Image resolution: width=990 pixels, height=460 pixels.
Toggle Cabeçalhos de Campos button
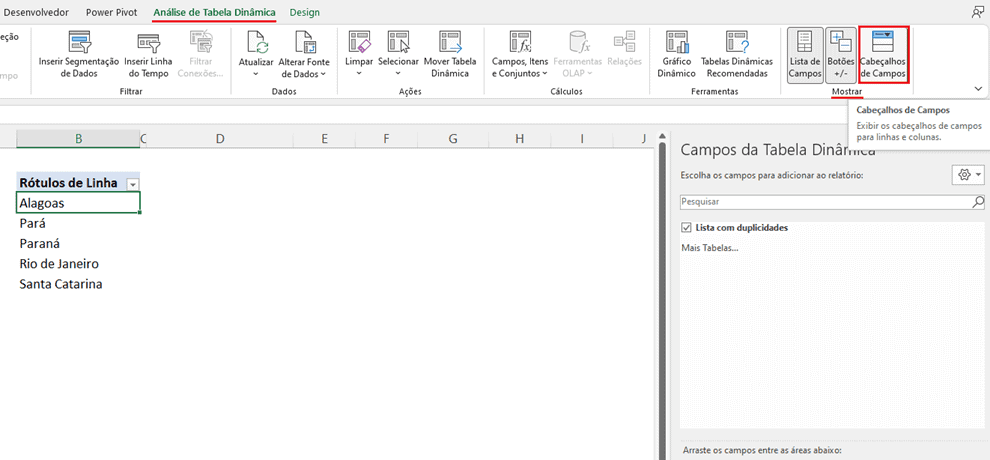(883, 55)
